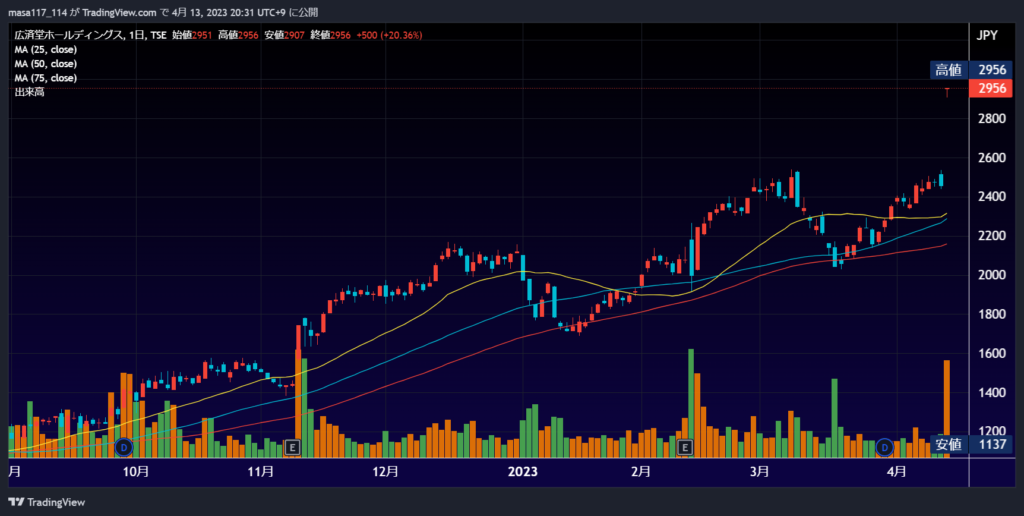Image resolution: width=1024 pixels, height=516 pixels.
Task: Click the 高値2956 value in the legend
Action: [238, 35]
